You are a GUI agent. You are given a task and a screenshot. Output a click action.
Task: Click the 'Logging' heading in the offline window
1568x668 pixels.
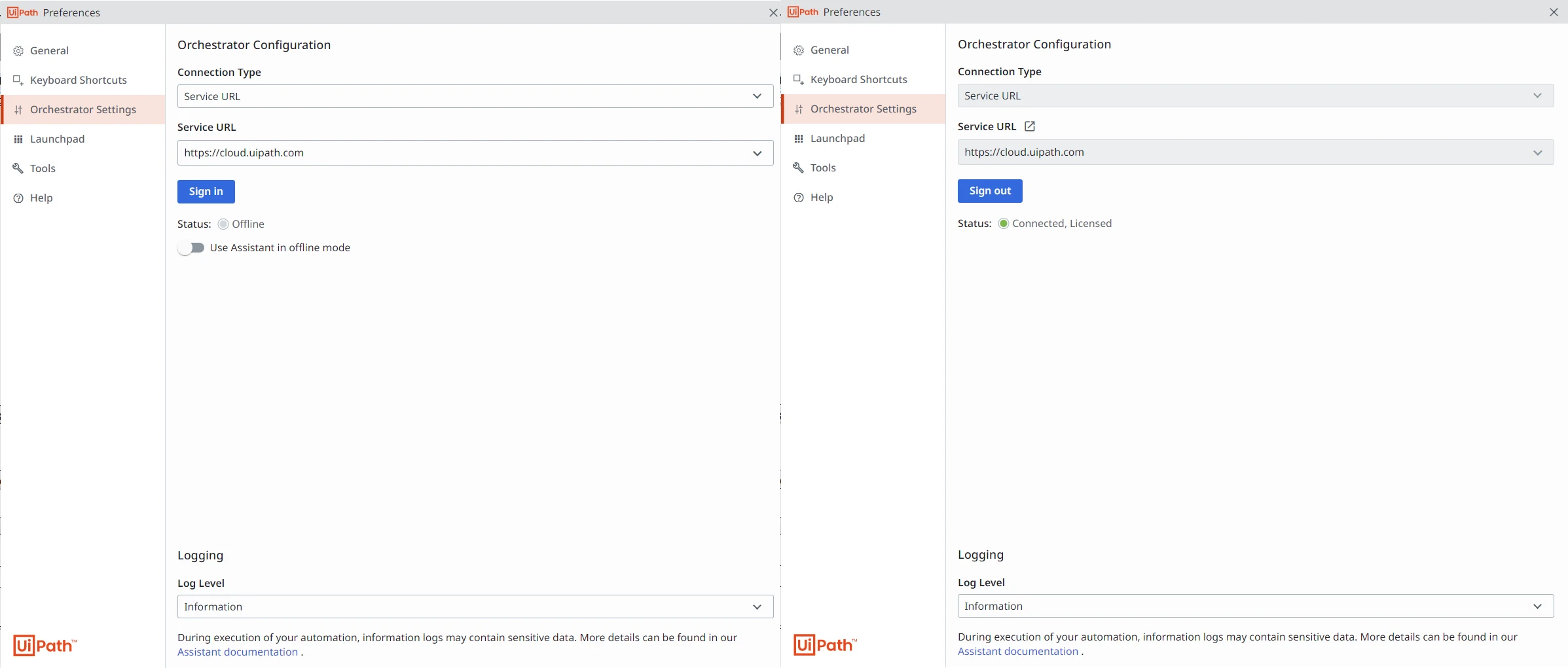tap(200, 555)
